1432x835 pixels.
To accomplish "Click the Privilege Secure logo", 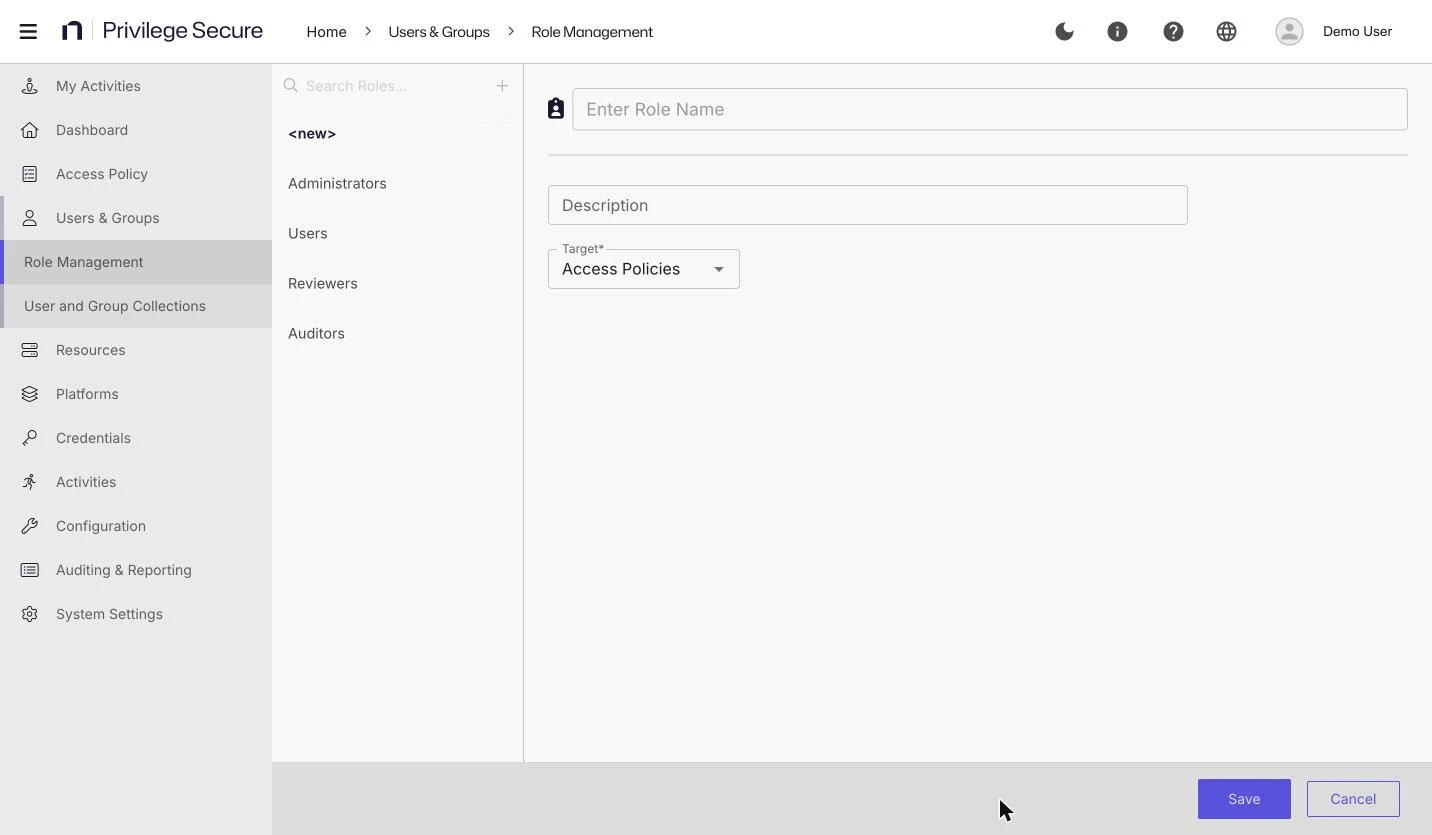I will pyautogui.click(x=162, y=31).
